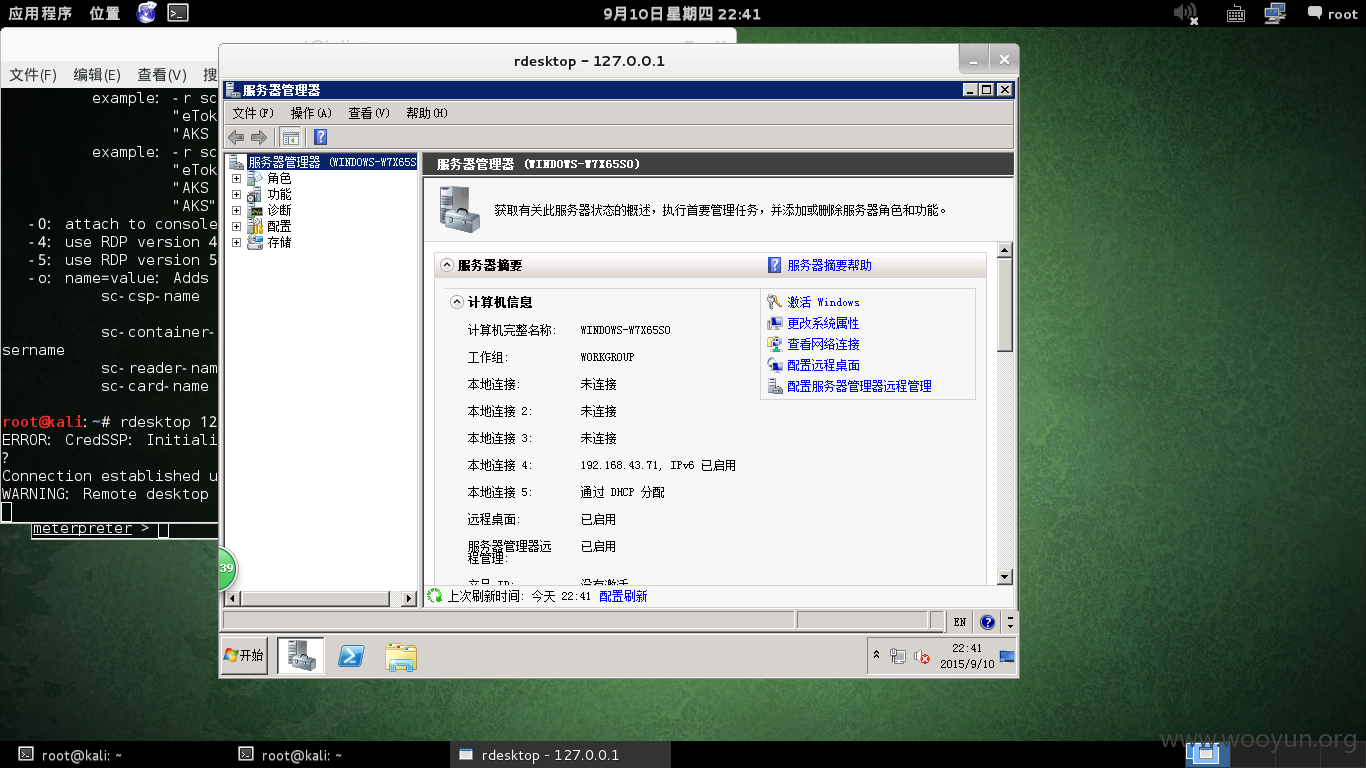Click the 服务器摘要帮助 question mark icon
The width and height of the screenshot is (1366, 768).
click(774, 265)
